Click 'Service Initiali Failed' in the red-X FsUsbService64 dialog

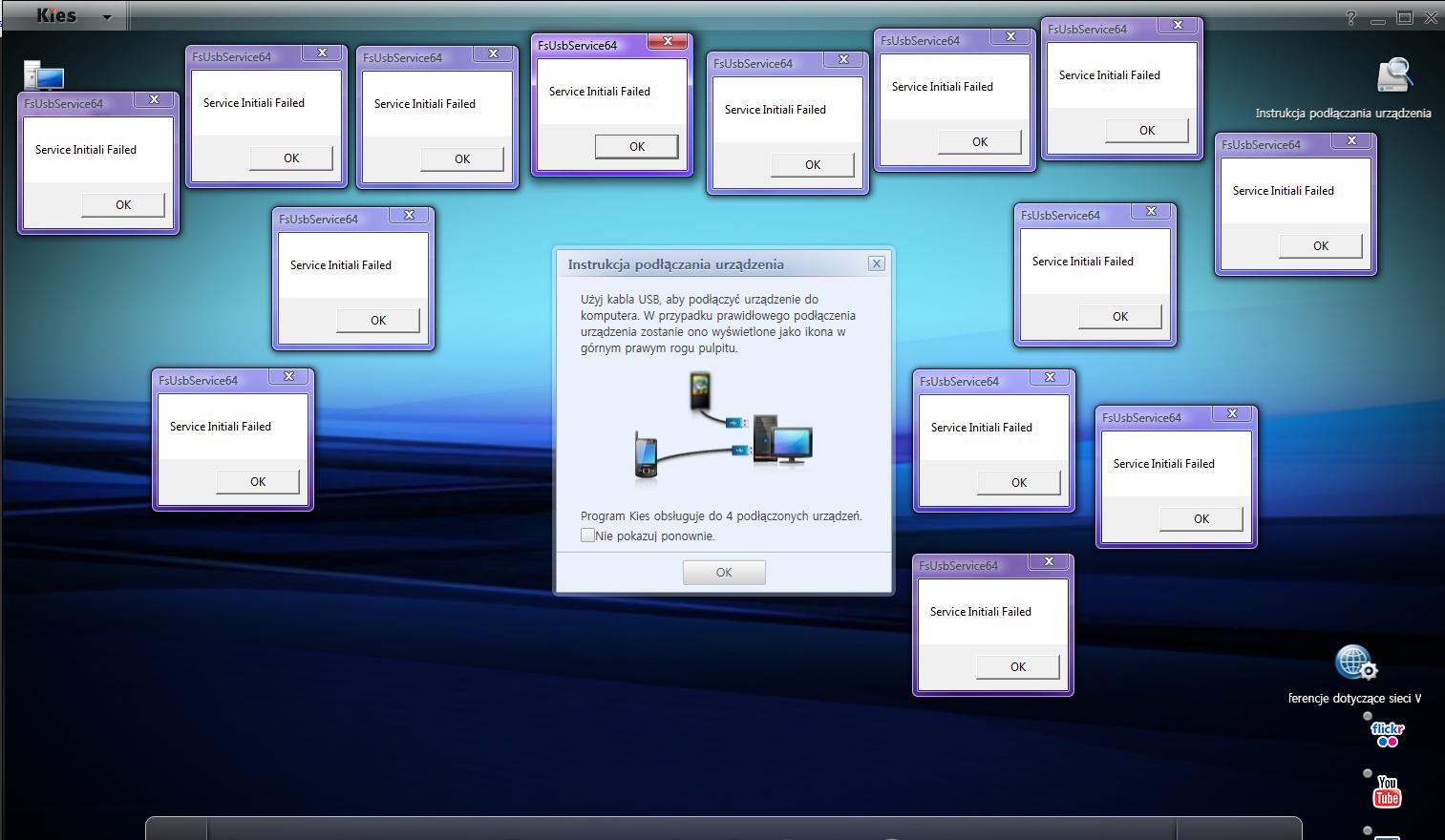600,92
